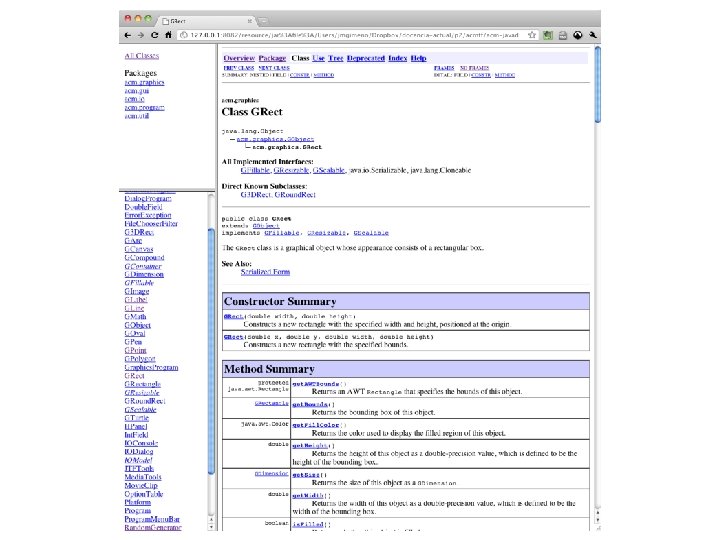Open the getBounds method link
Viewport: 720px width, 540px height.
[x=310, y=405]
